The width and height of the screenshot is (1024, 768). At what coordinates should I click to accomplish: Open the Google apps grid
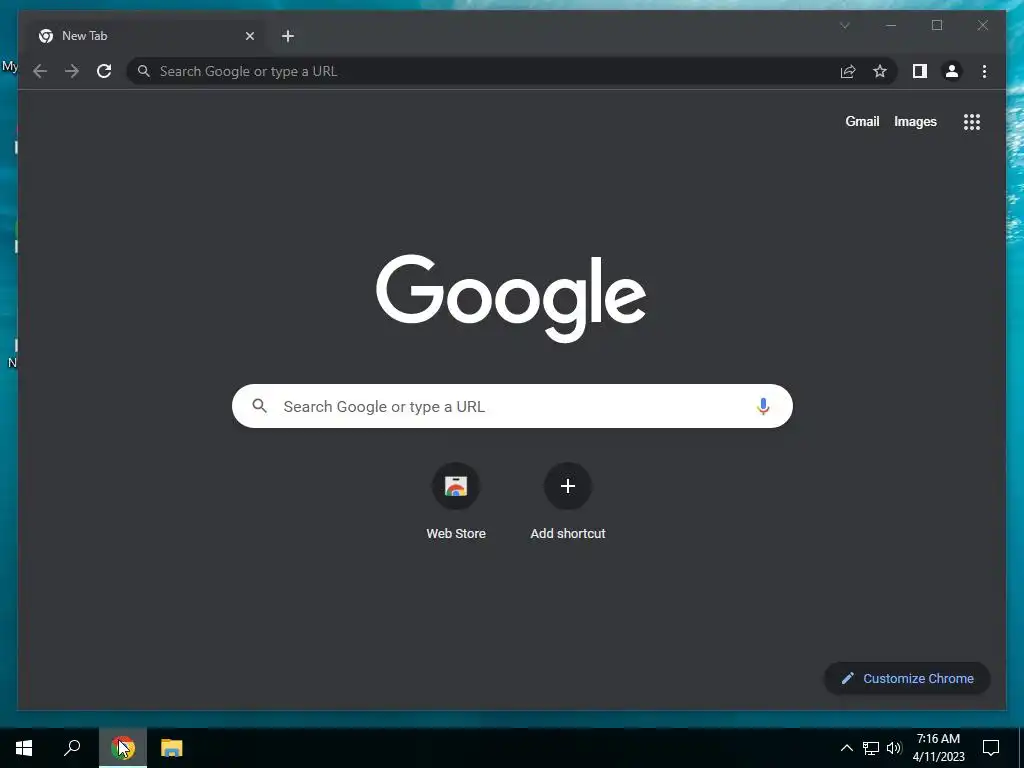972,121
